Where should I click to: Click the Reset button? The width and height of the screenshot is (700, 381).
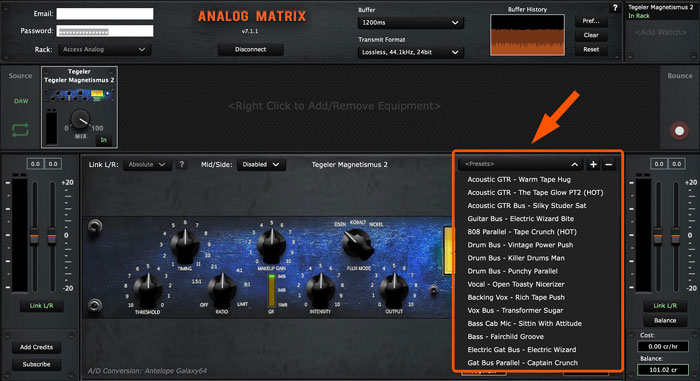point(591,50)
